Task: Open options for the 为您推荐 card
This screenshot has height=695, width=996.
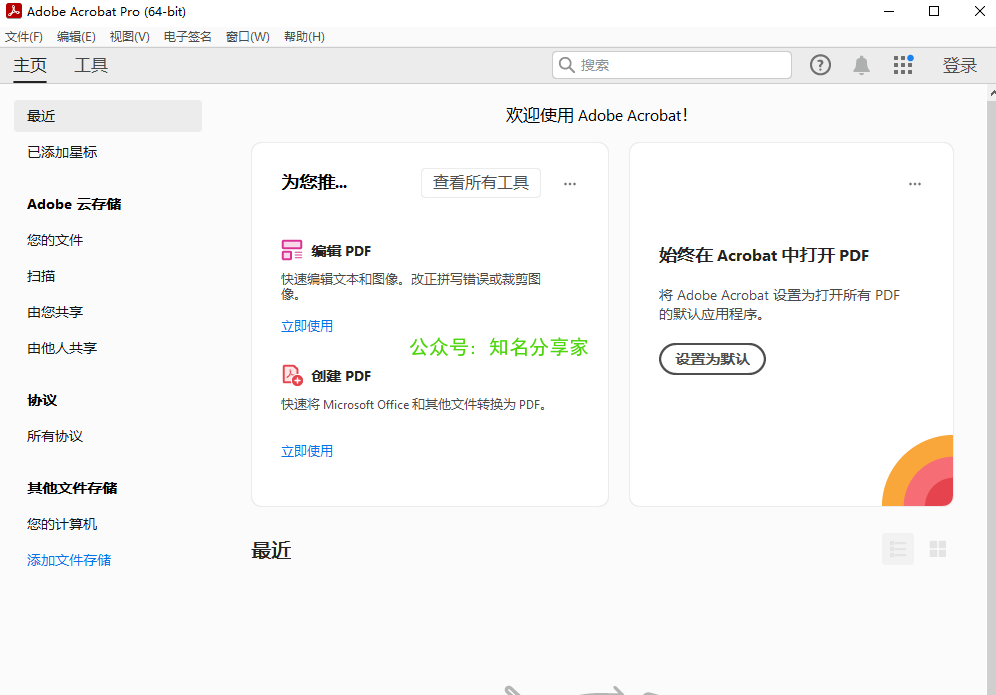Action: click(570, 184)
